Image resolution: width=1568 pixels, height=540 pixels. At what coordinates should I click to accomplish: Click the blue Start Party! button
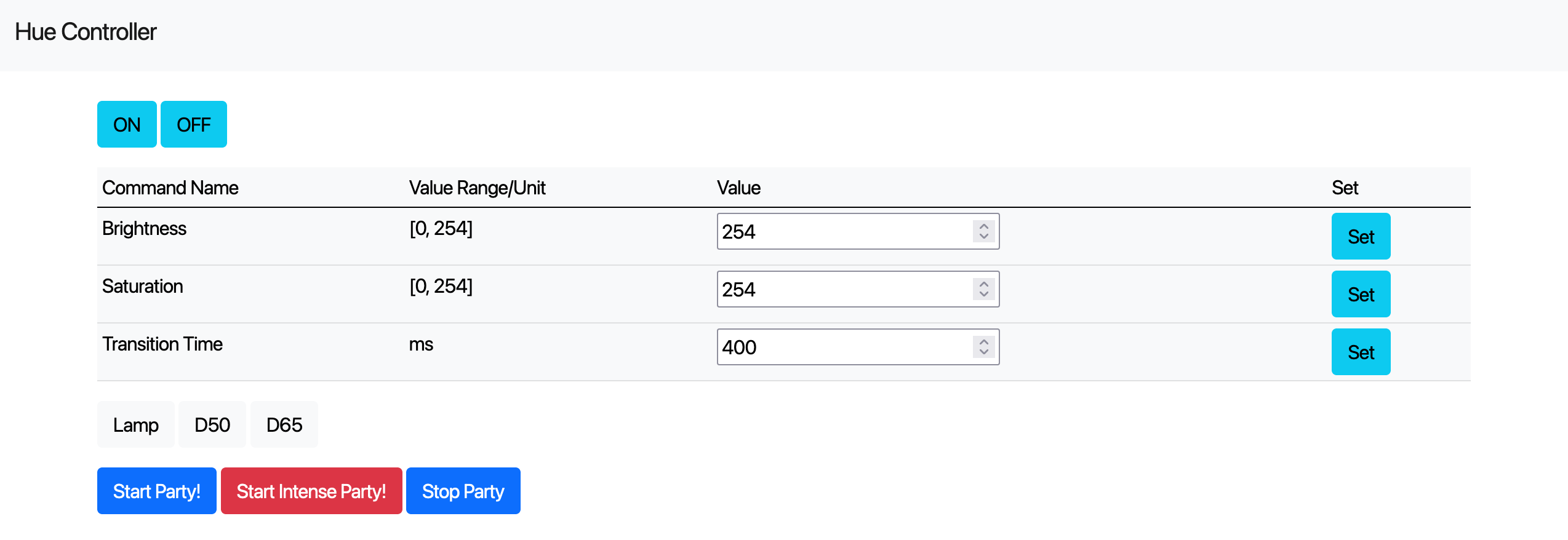coord(156,491)
